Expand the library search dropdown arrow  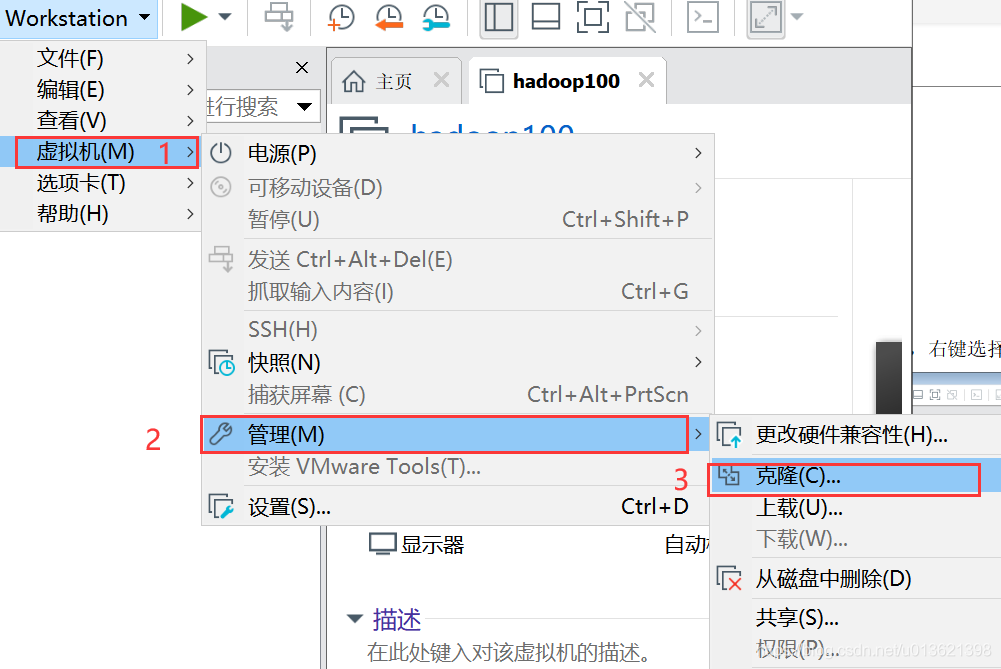(305, 107)
